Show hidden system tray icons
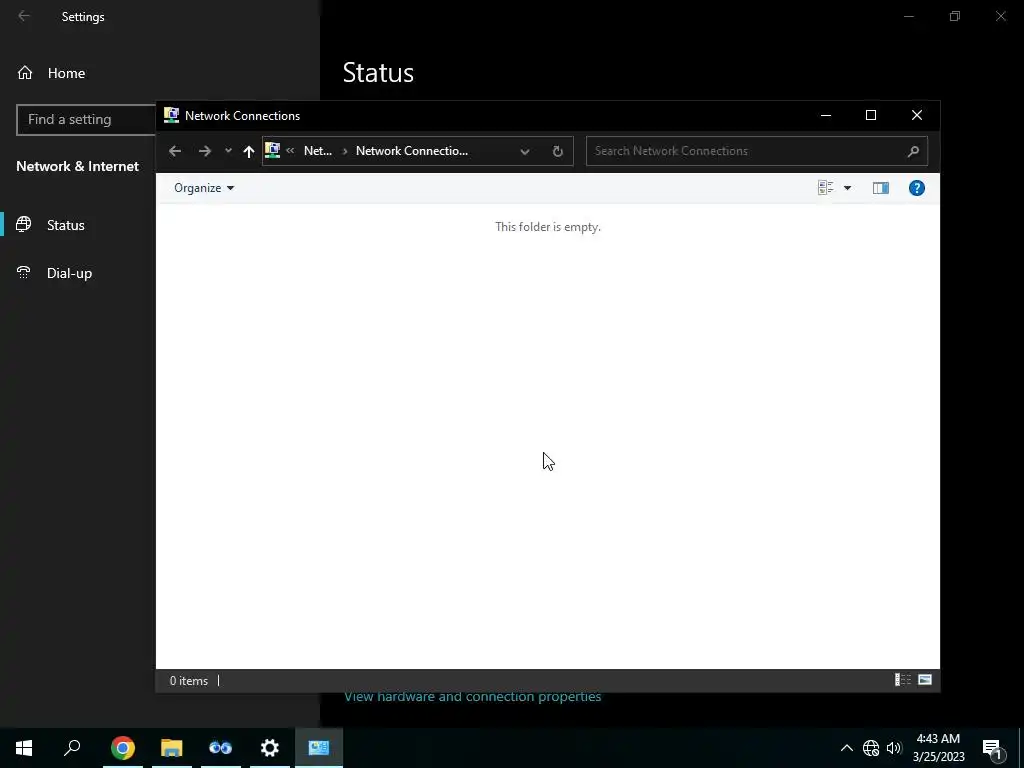This screenshot has width=1024, height=768. (x=846, y=748)
